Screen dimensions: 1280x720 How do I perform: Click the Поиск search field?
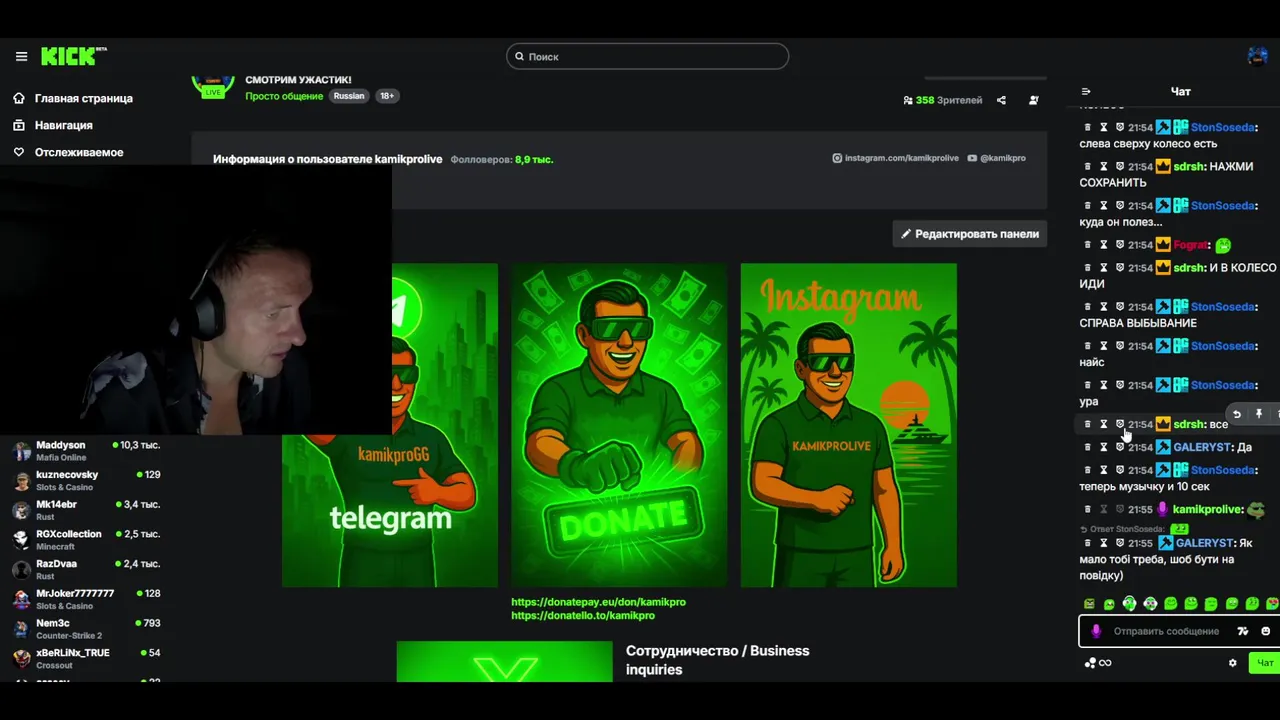click(x=647, y=57)
